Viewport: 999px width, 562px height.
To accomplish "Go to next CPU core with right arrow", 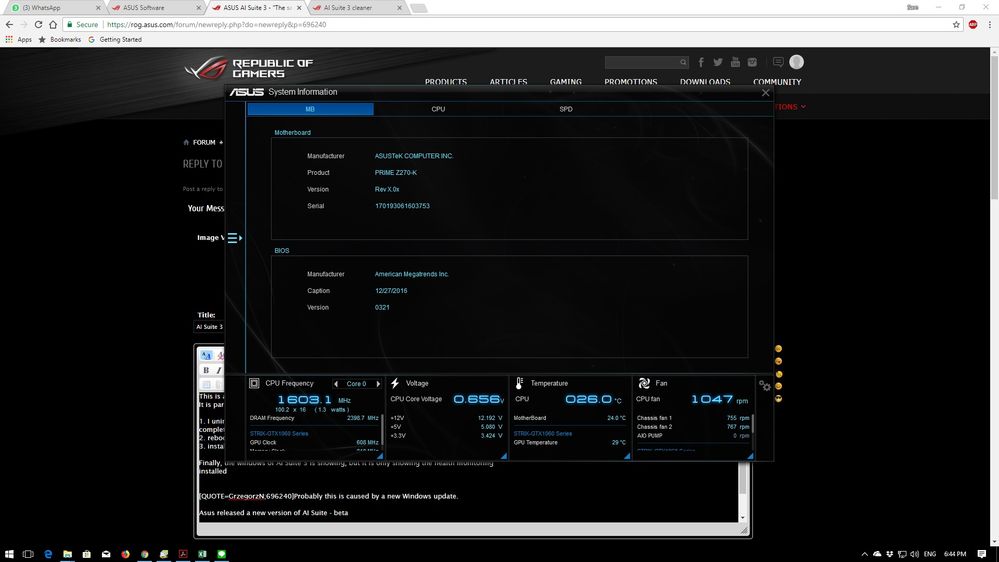I will [378, 384].
